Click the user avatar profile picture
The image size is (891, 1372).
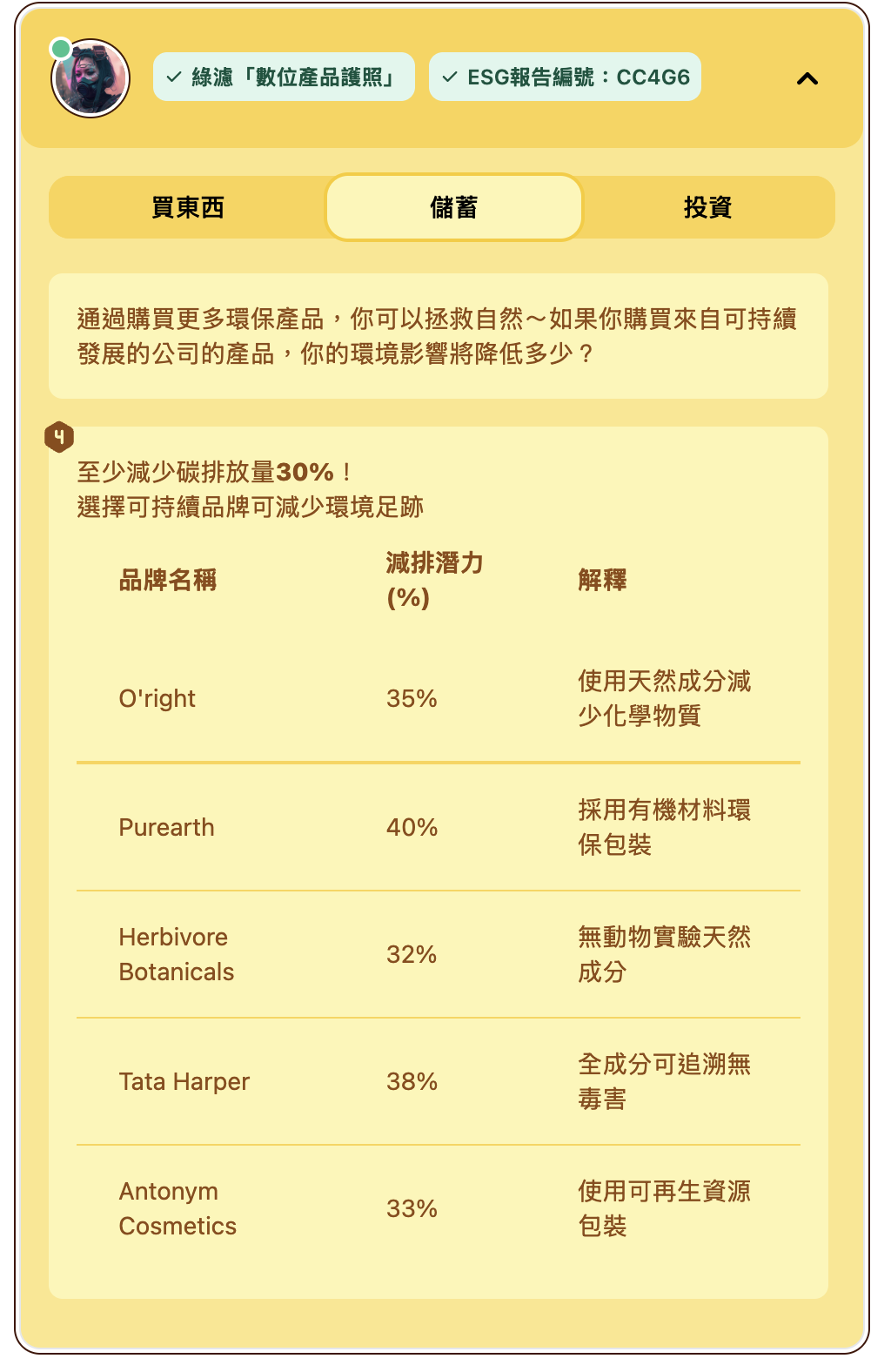pos(90,78)
